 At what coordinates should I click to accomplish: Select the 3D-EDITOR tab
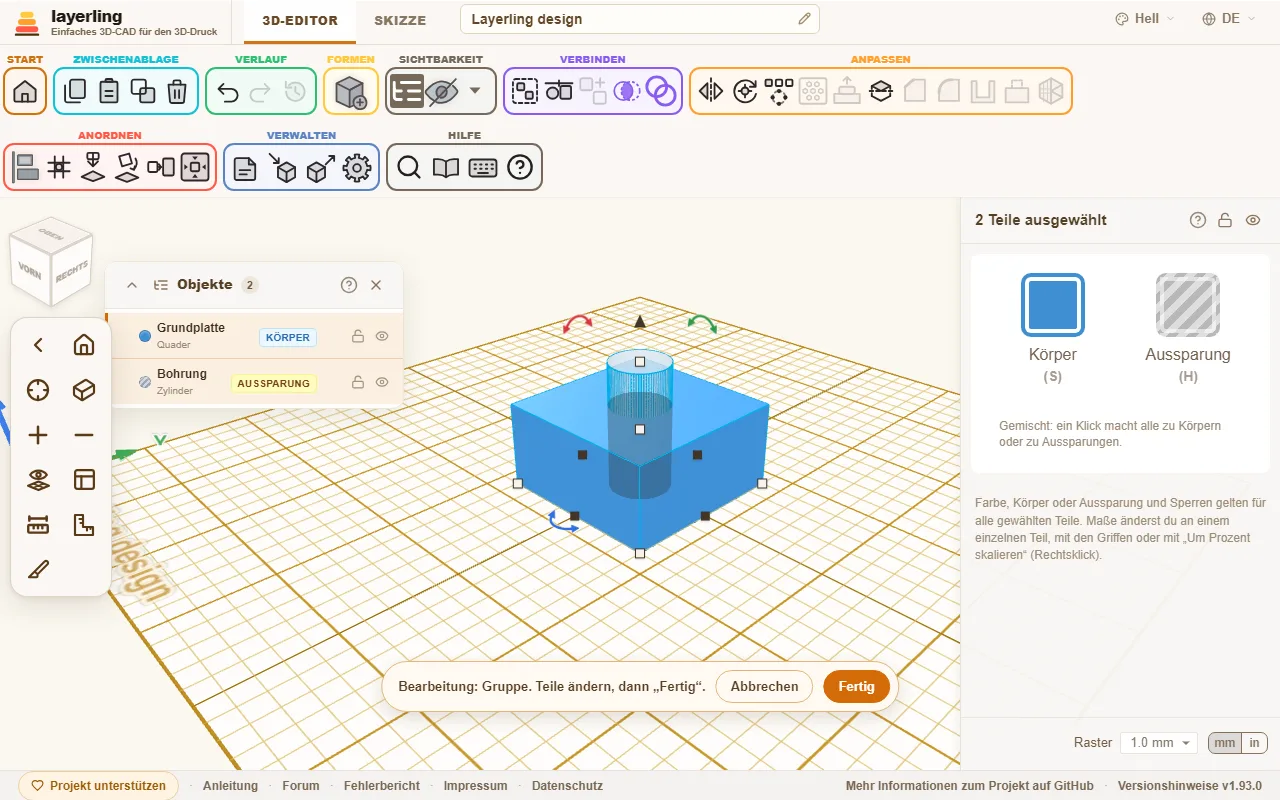tap(300, 20)
